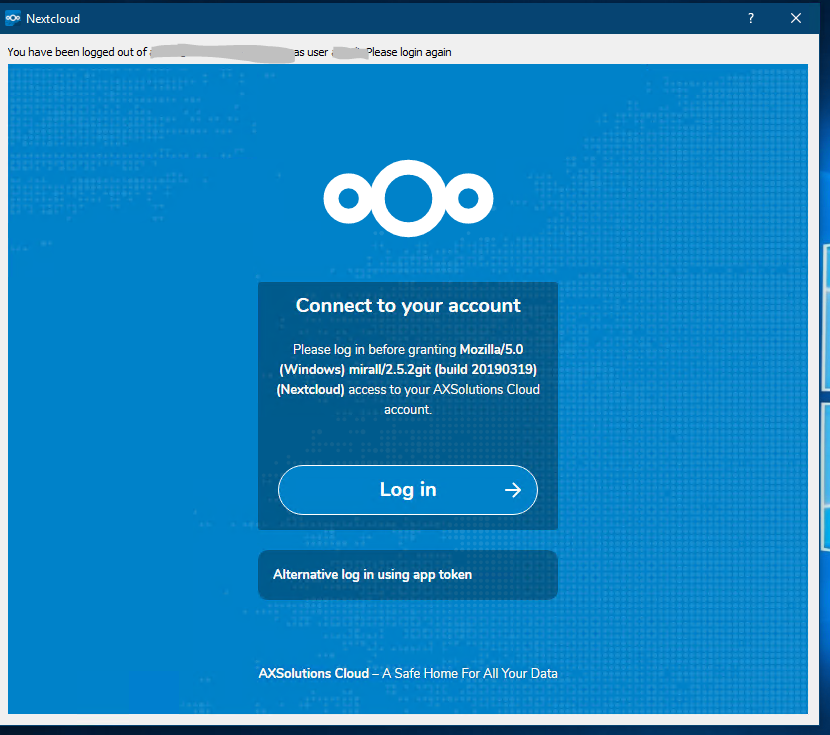The image size is (830, 735).
Task: Close the Nextcloud login window
Action: (x=796, y=19)
